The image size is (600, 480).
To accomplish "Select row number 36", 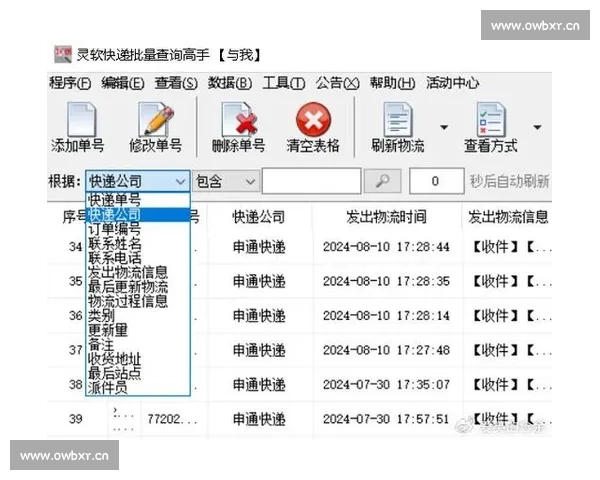I will coord(76,316).
